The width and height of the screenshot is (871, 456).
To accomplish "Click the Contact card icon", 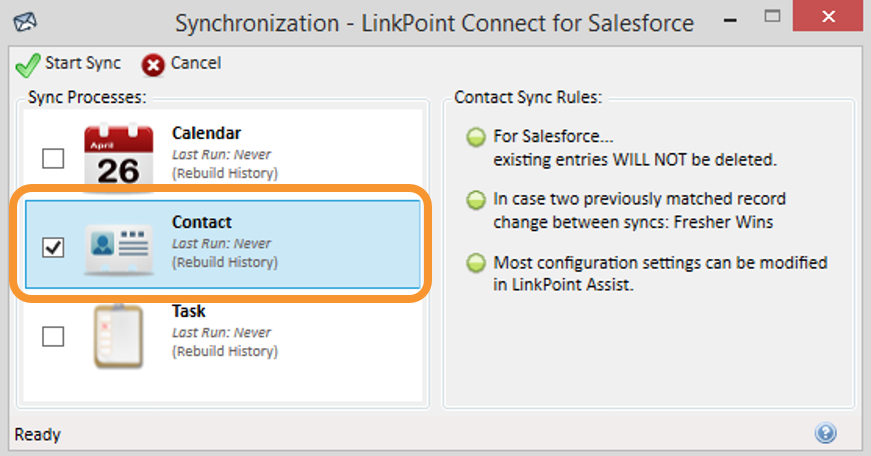I will [118, 248].
